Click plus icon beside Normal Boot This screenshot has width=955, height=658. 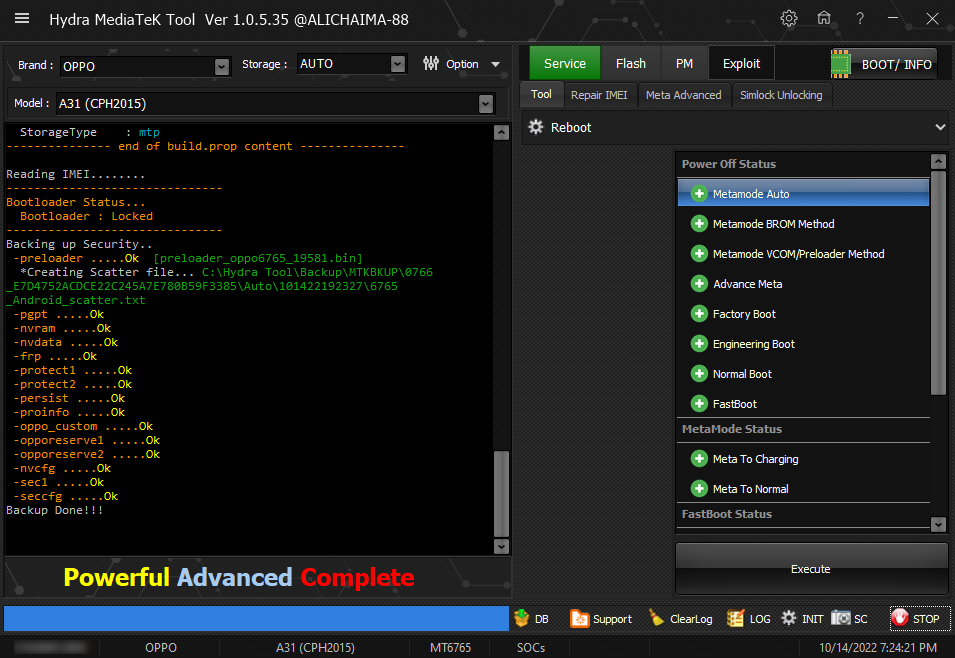point(699,373)
